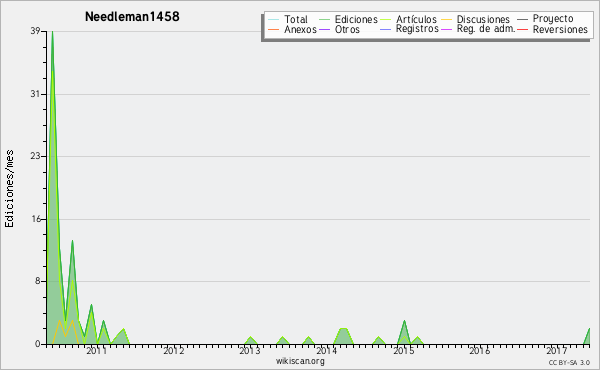This screenshot has width=600, height=370.
Task: Click the CC BY-SA 3.0 license text
Action: point(569,362)
